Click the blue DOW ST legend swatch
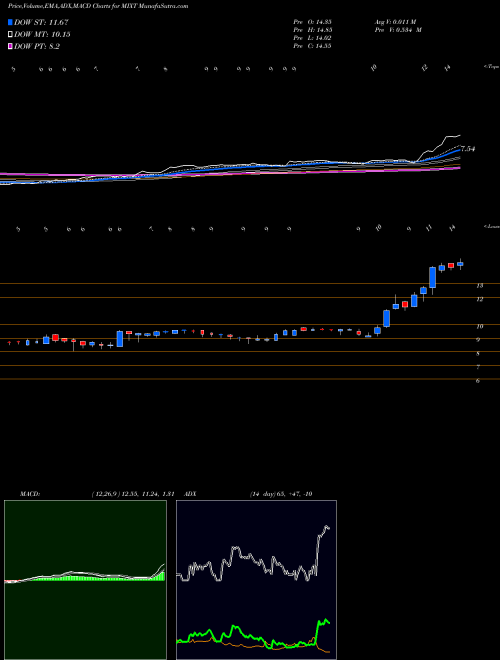Image resolution: width=500 pixels, height=660 pixels. (x=11, y=22)
